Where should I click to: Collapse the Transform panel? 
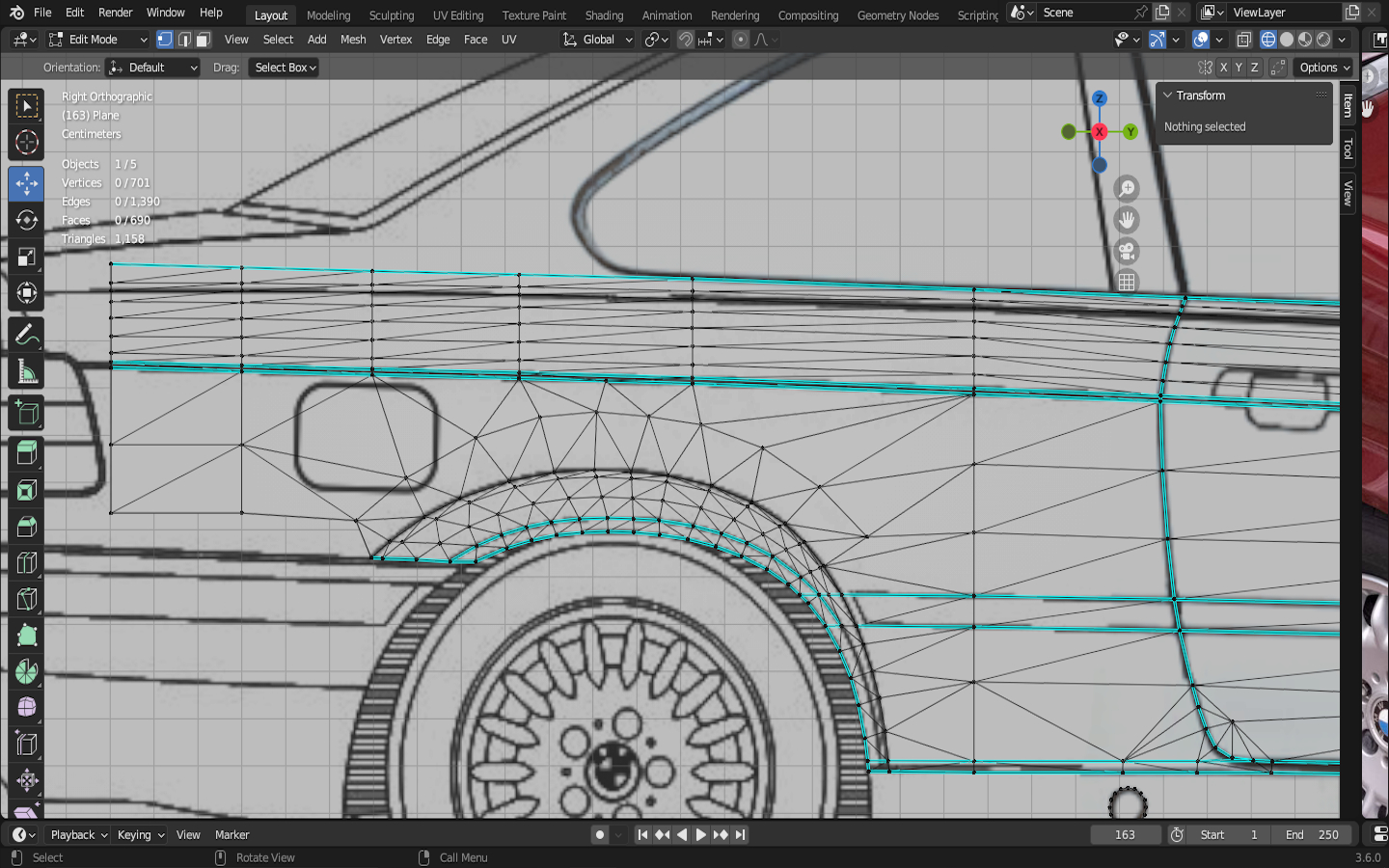point(1167,95)
